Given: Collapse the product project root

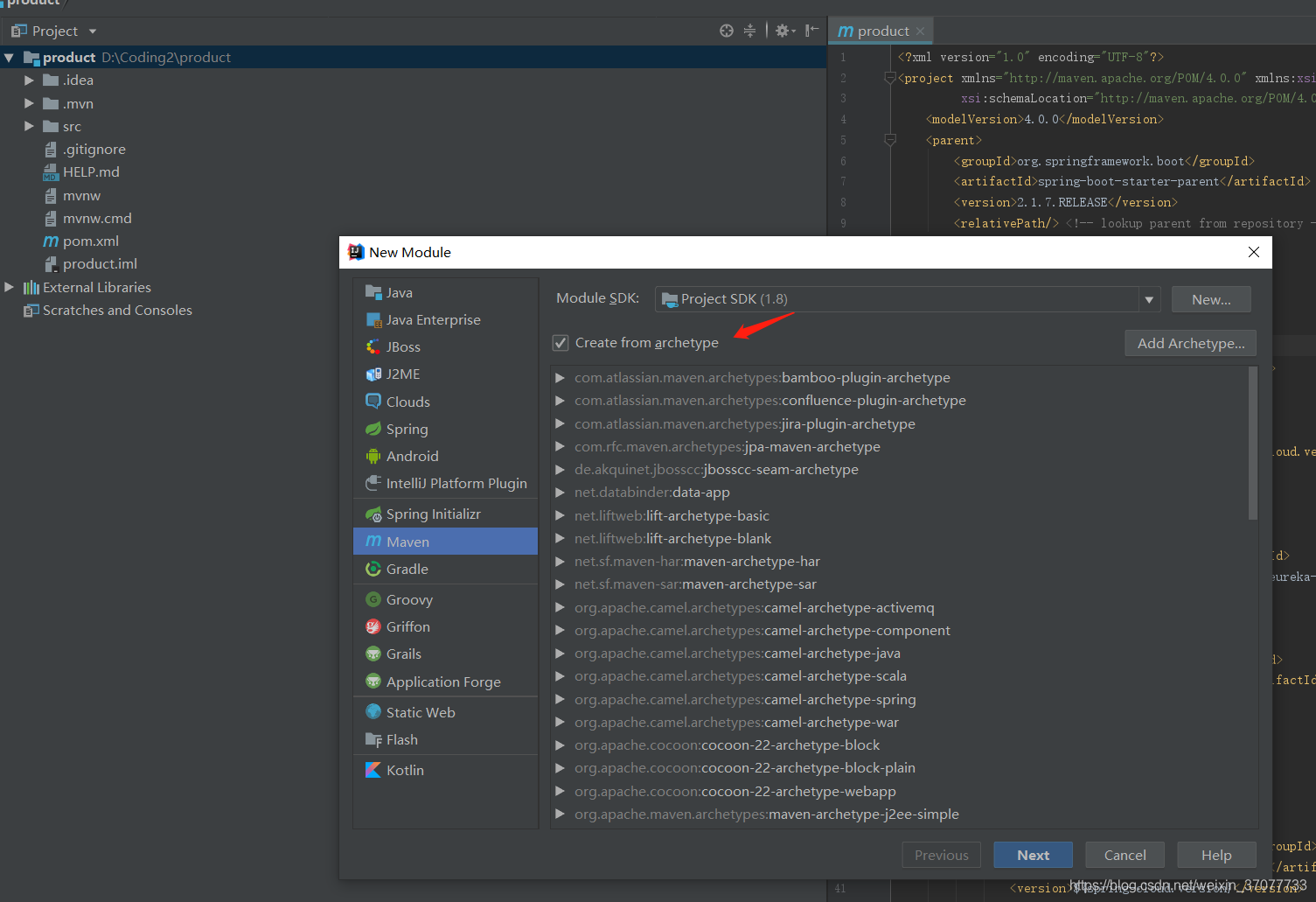Looking at the screenshot, I should click(x=9, y=58).
